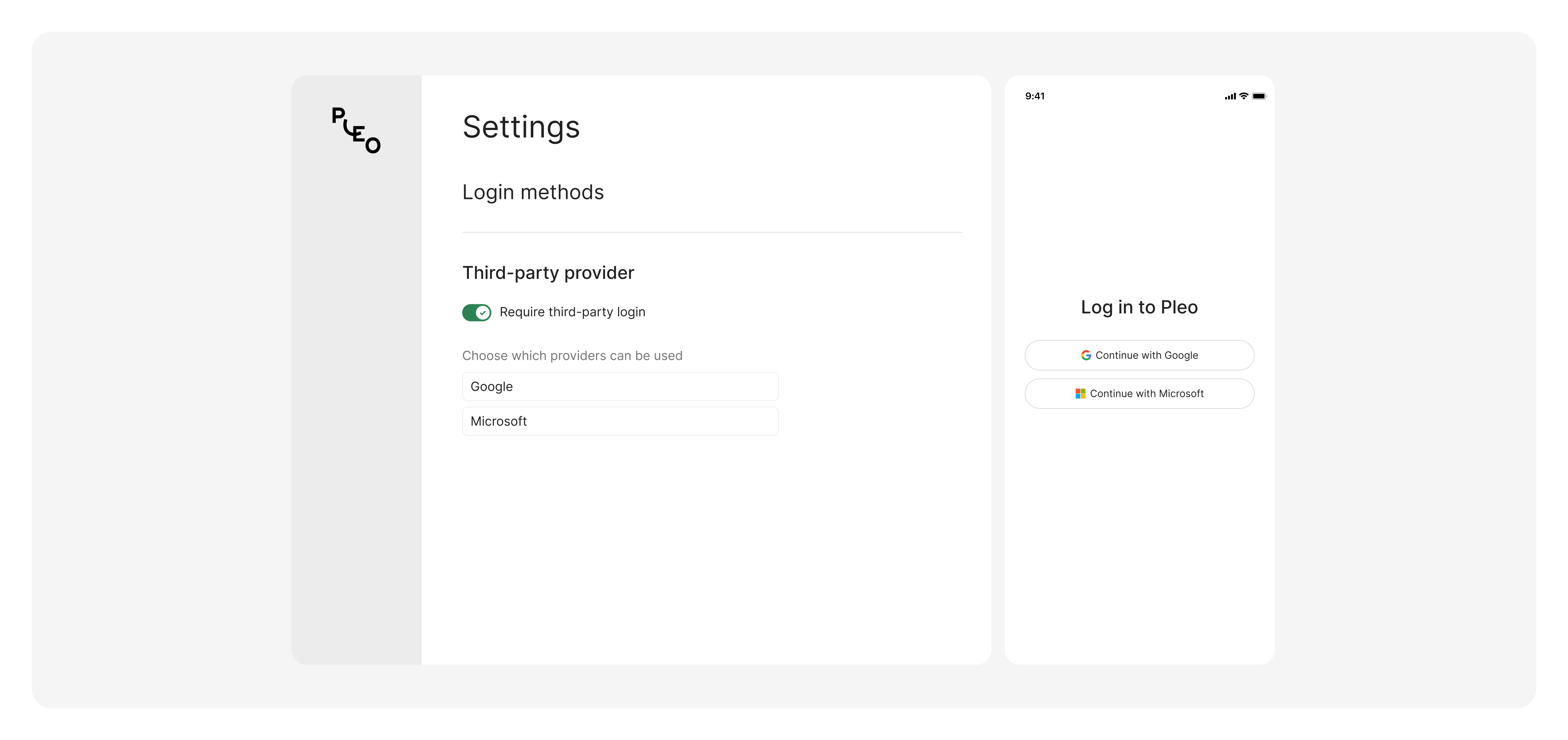Image resolution: width=1568 pixels, height=740 pixels.
Task: Click the divider line under Login methods
Action: [712, 232]
